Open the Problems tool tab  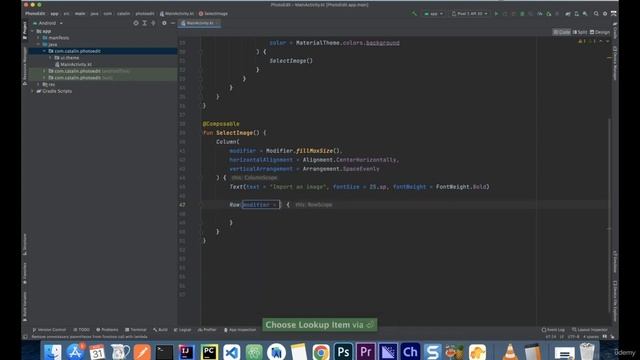coord(107,330)
